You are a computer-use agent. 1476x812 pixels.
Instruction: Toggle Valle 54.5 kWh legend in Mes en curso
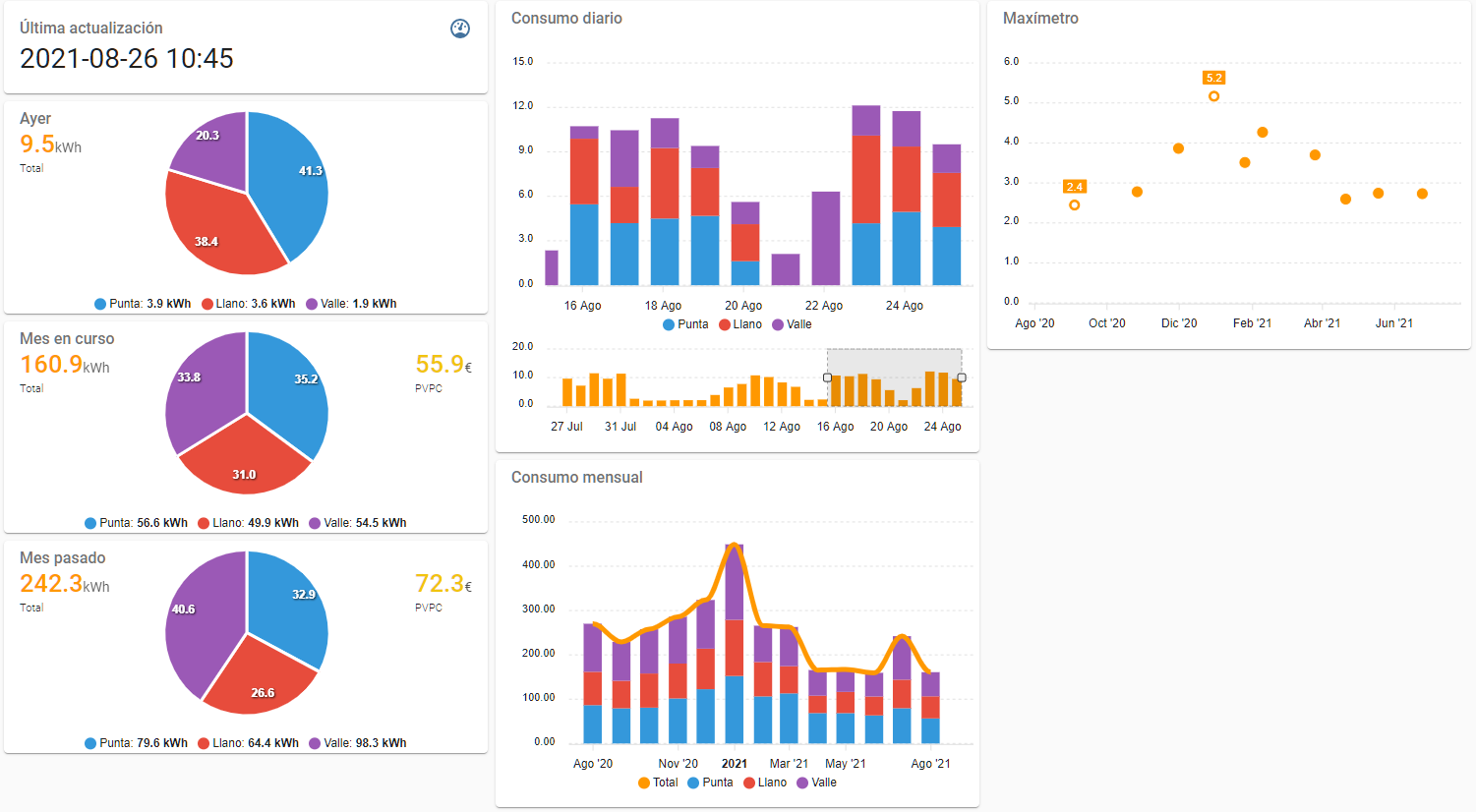coord(358,523)
